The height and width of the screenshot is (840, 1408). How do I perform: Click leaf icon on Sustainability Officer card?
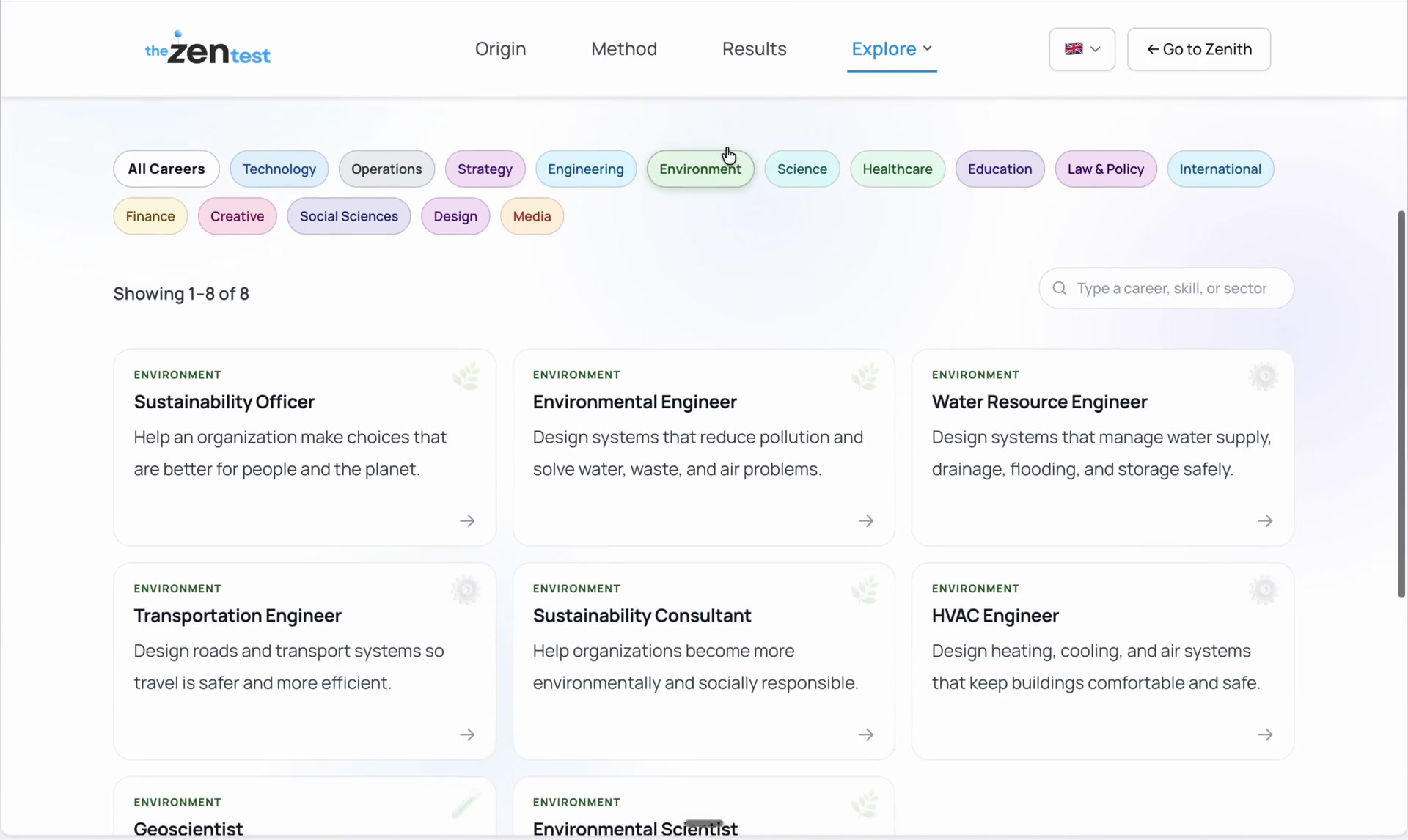tap(466, 377)
